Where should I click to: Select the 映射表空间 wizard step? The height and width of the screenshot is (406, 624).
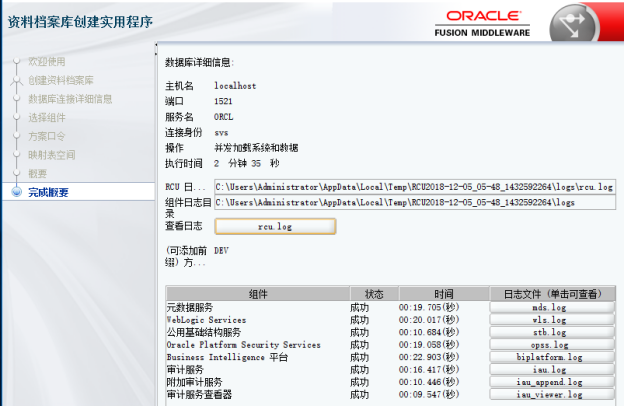click(x=51, y=155)
